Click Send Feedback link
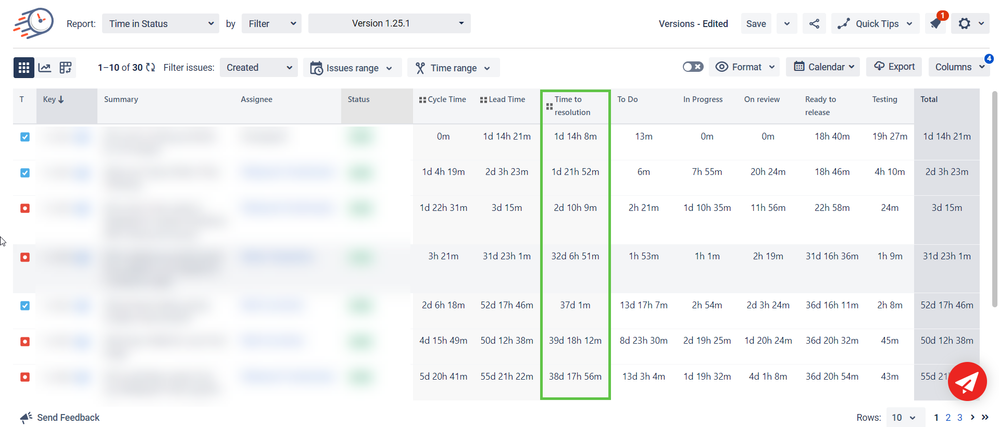 [60, 417]
